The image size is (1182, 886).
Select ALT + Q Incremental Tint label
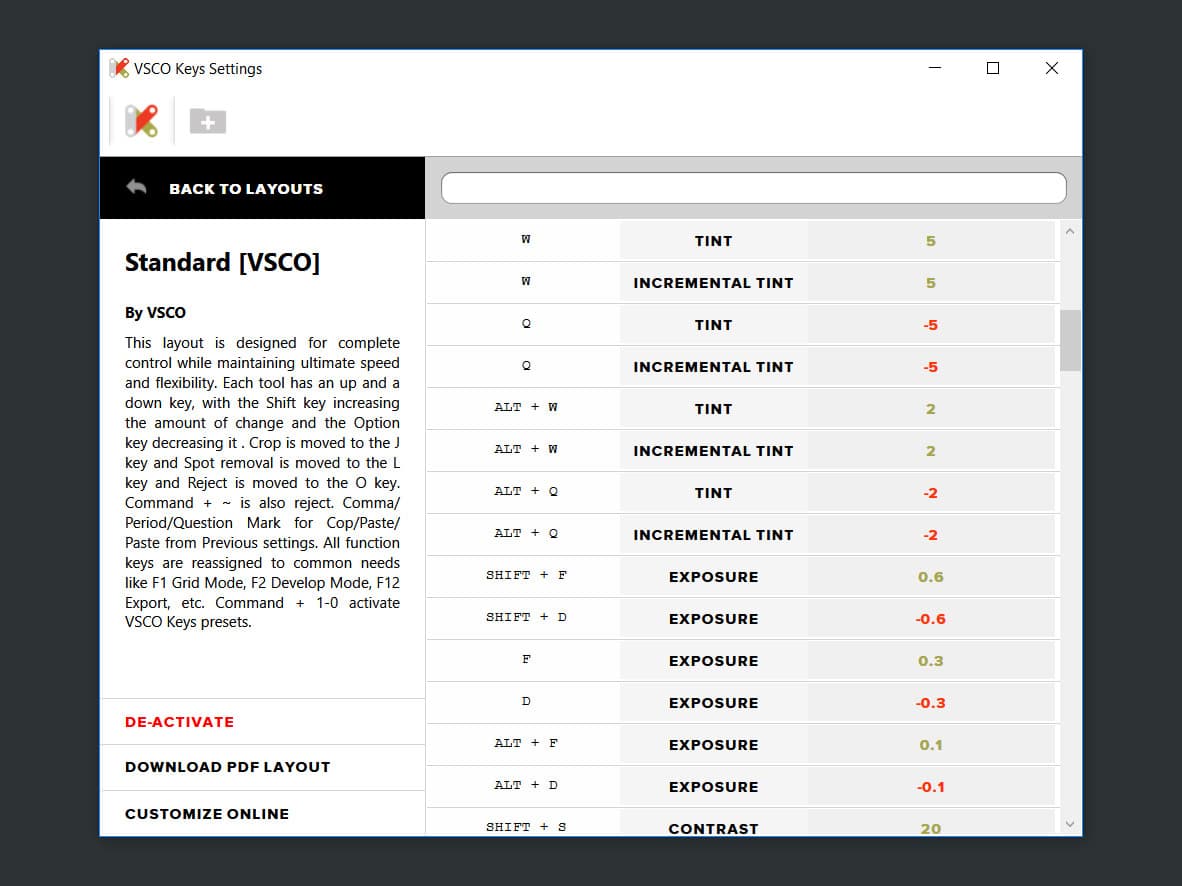pyautogui.click(x=713, y=535)
